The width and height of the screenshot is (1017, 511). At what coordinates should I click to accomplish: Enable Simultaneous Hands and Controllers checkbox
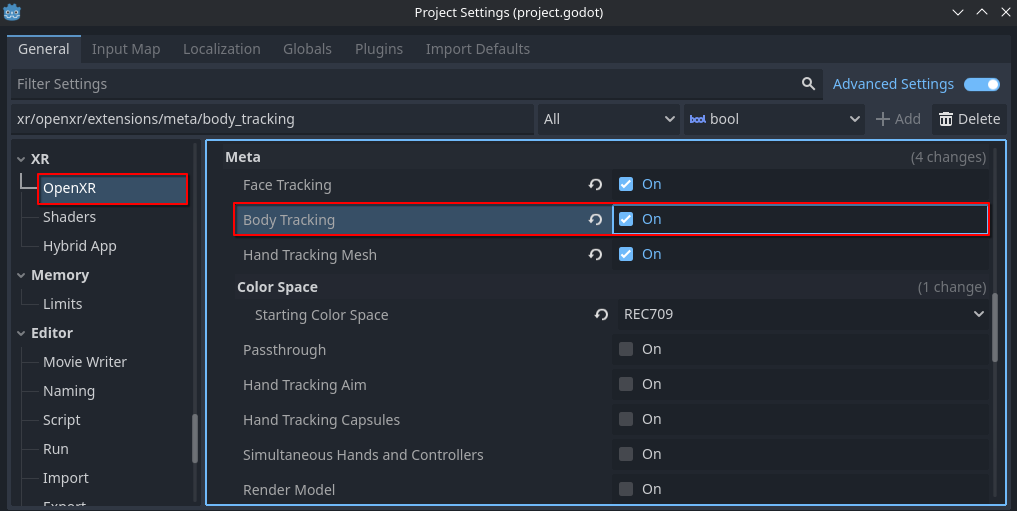[626, 454]
